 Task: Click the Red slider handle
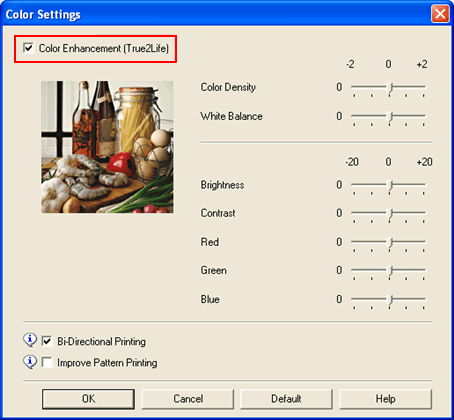pos(390,242)
